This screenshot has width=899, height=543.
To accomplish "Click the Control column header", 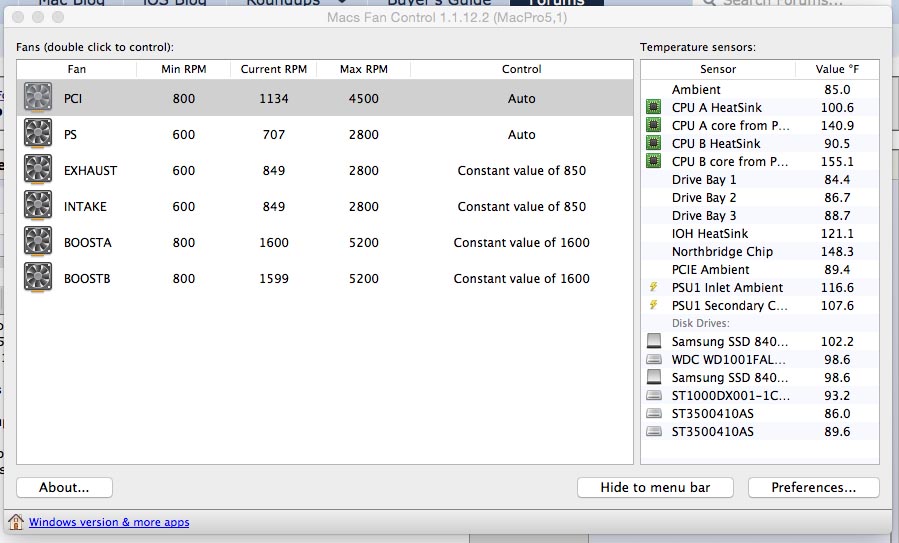I will pyautogui.click(x=521, y=69).
